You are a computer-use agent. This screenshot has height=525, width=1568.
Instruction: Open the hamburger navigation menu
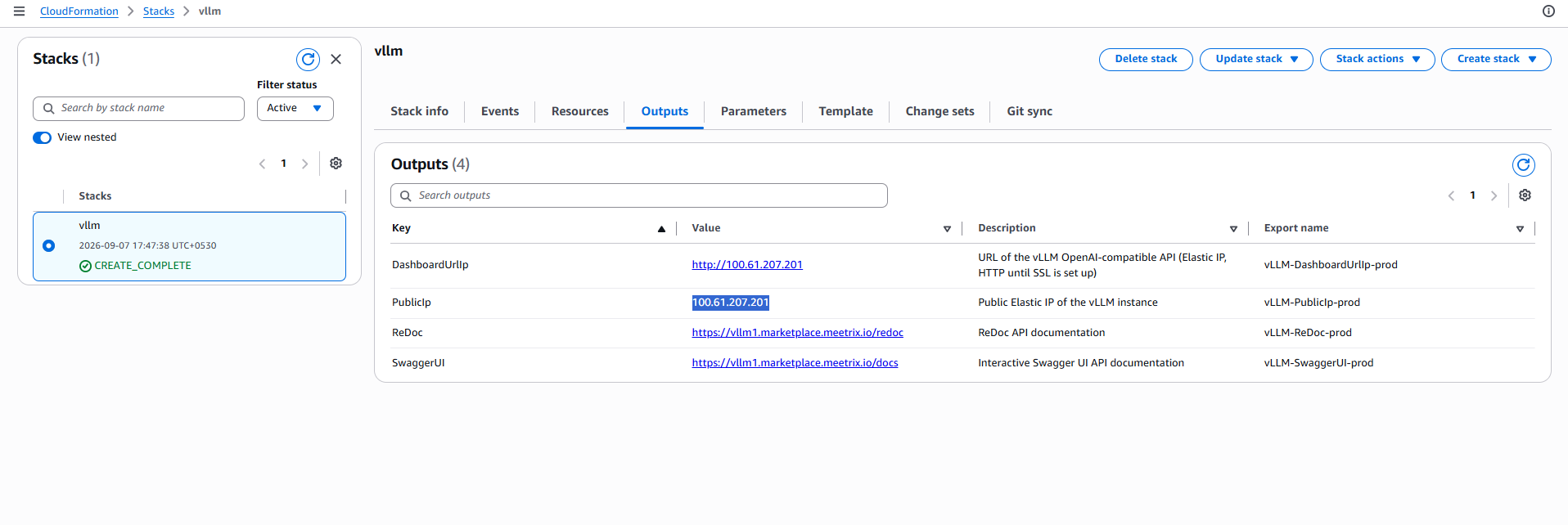tap(19, 11)
